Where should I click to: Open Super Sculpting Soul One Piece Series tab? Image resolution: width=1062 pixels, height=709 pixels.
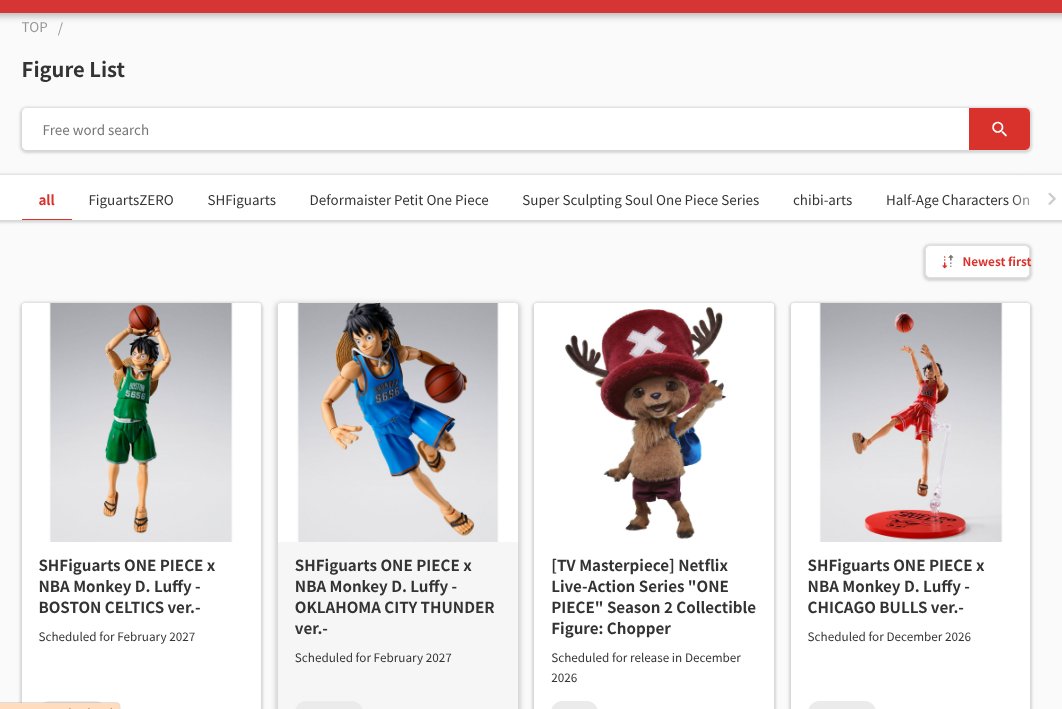(x=641, y=200)
